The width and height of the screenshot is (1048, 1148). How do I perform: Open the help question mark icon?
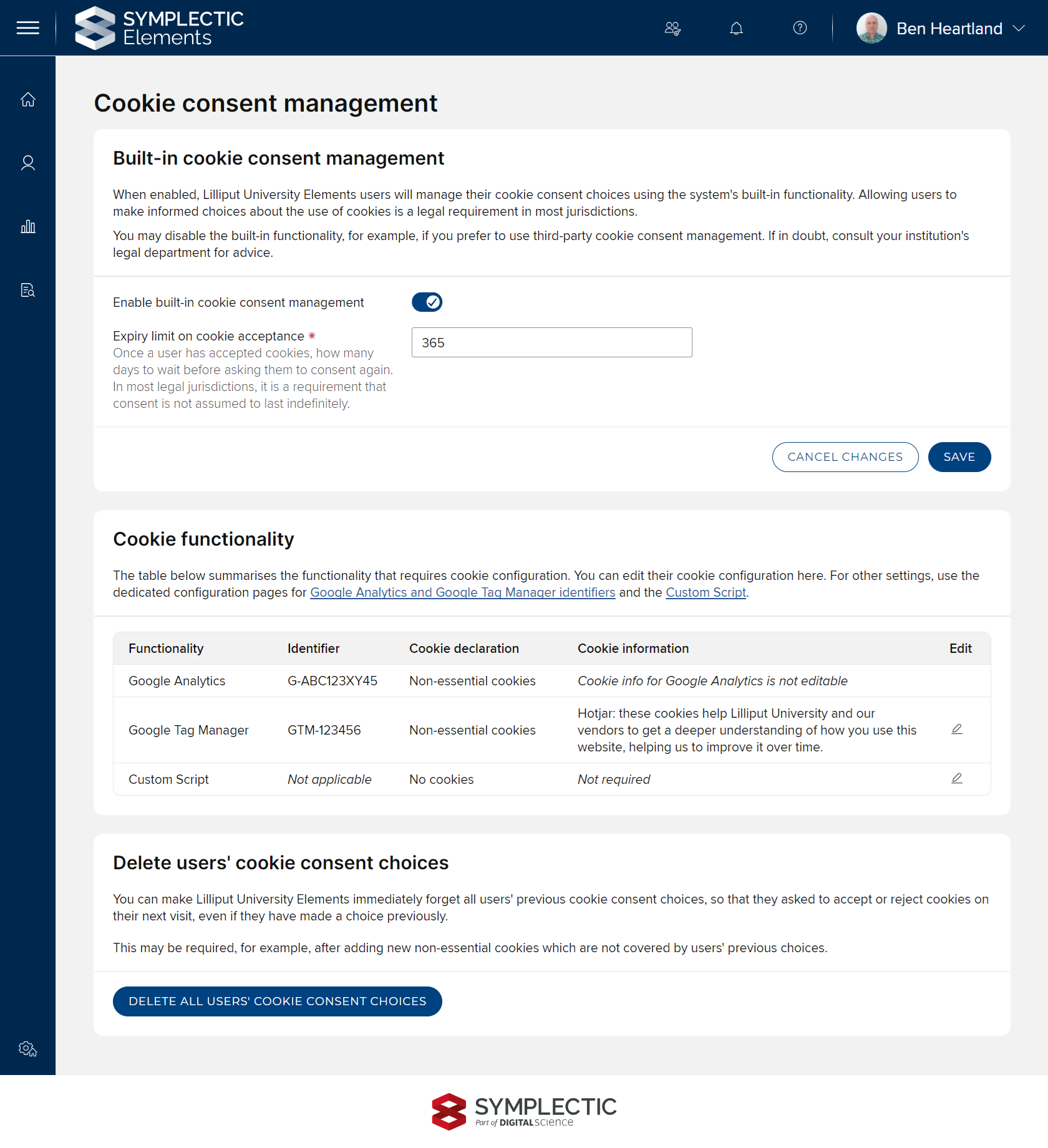coord(800,28)
